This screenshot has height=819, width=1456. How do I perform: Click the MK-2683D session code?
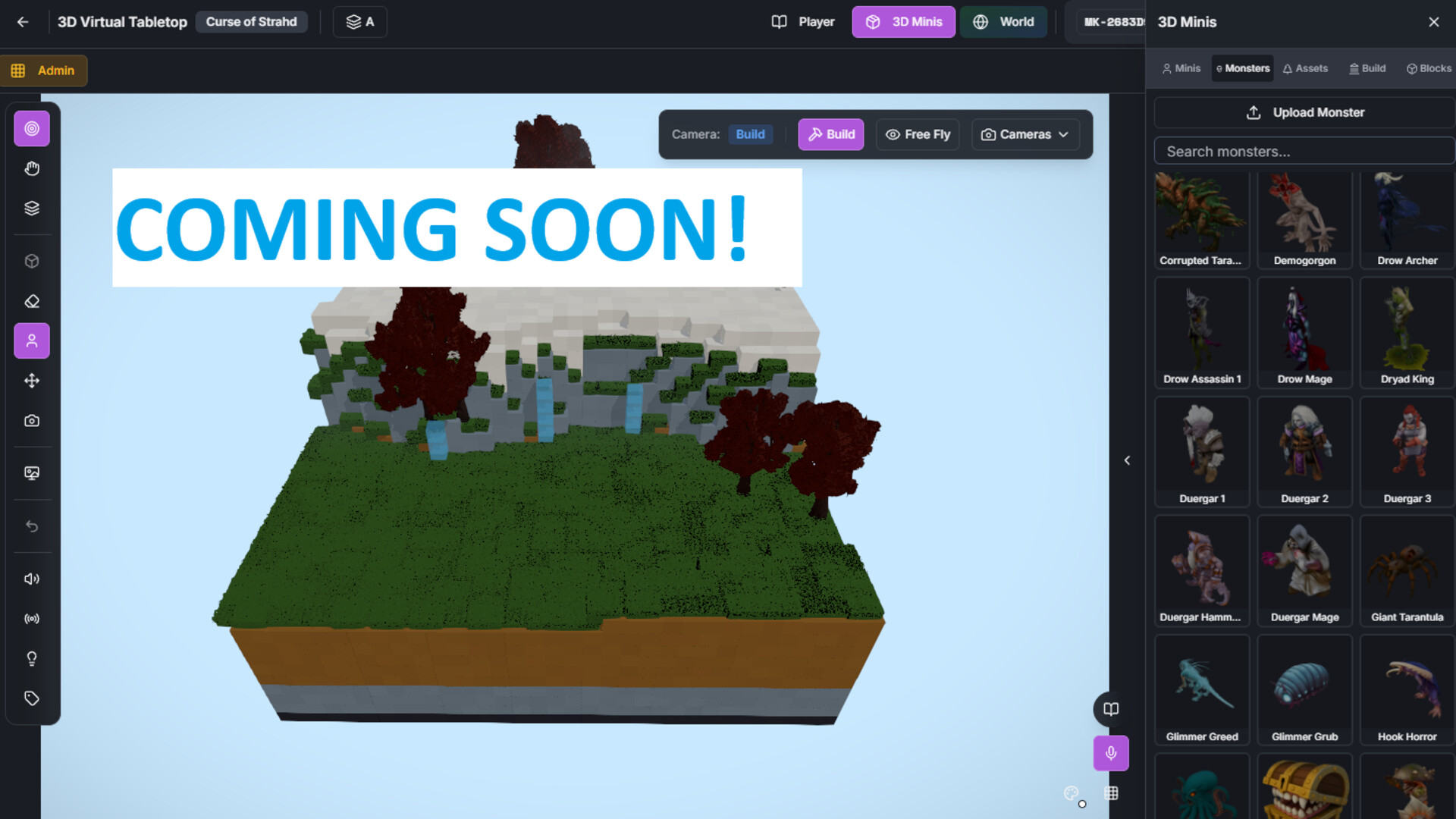tap(1113, 22)
